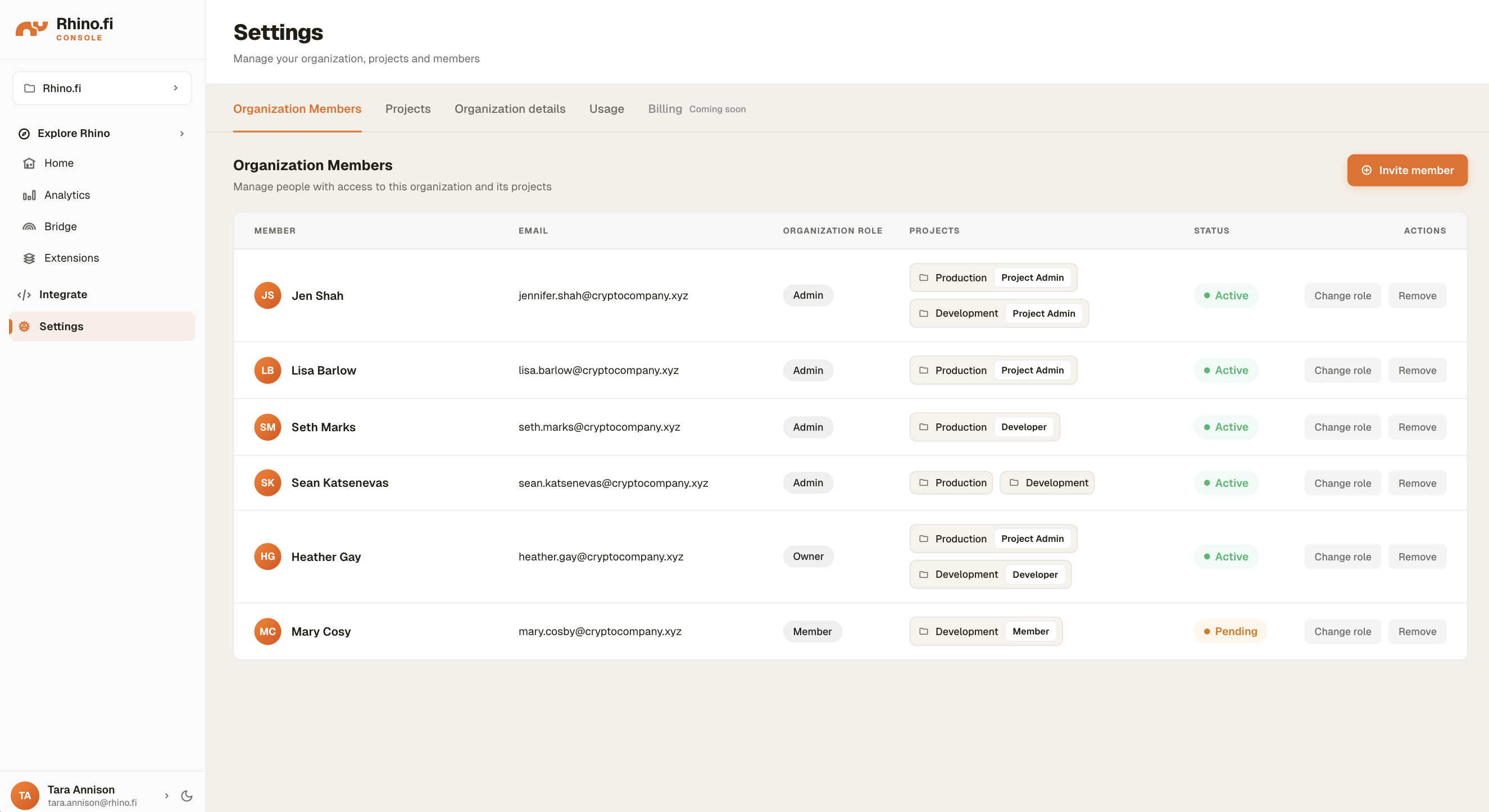Click jennifer.shah@cryptocompany.xyz email
The height and width of the screenshot is (812, 1489).
(x=603, y=295)
